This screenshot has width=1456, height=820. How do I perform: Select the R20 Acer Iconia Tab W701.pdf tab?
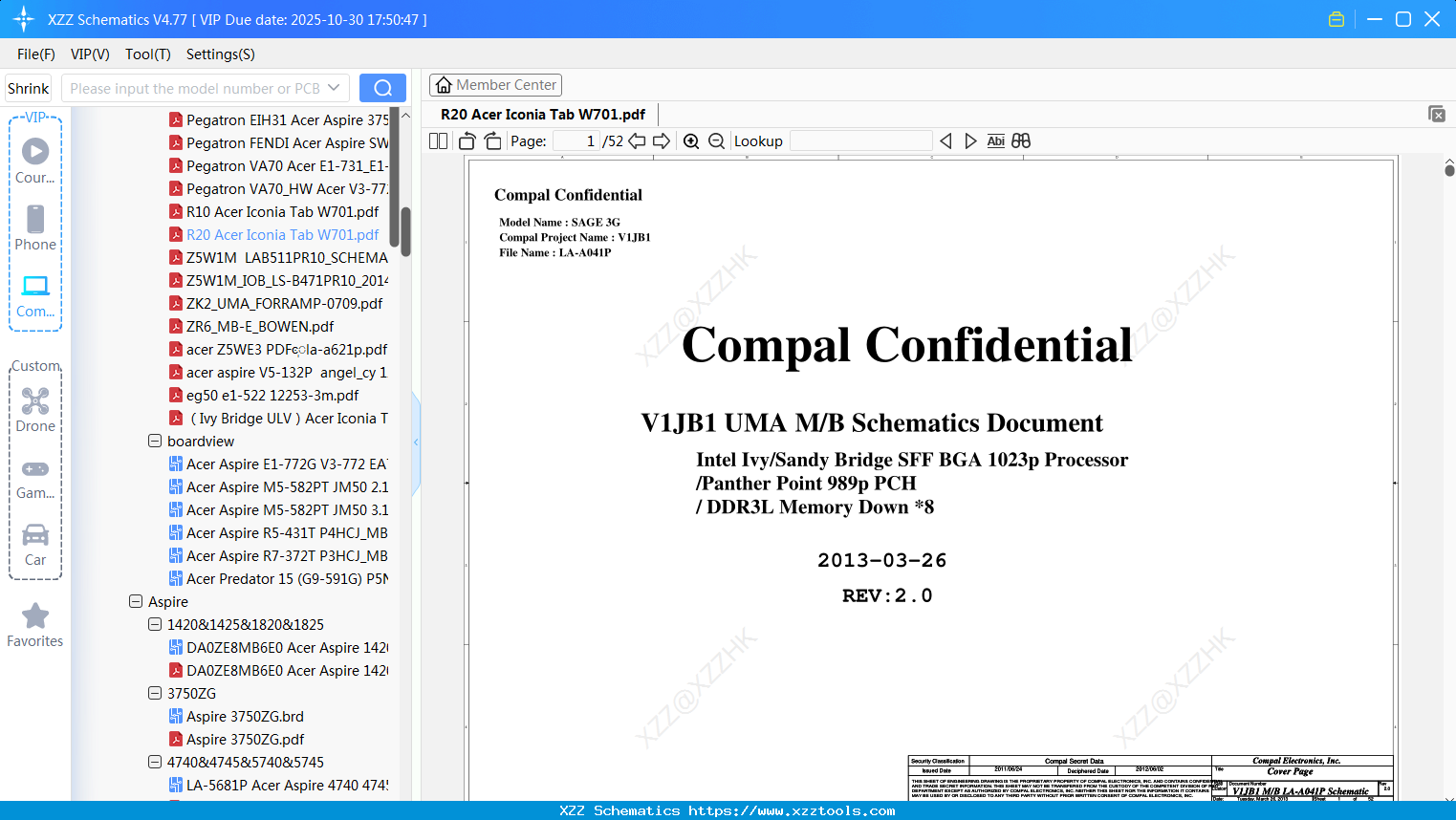(x=543, y=114)
